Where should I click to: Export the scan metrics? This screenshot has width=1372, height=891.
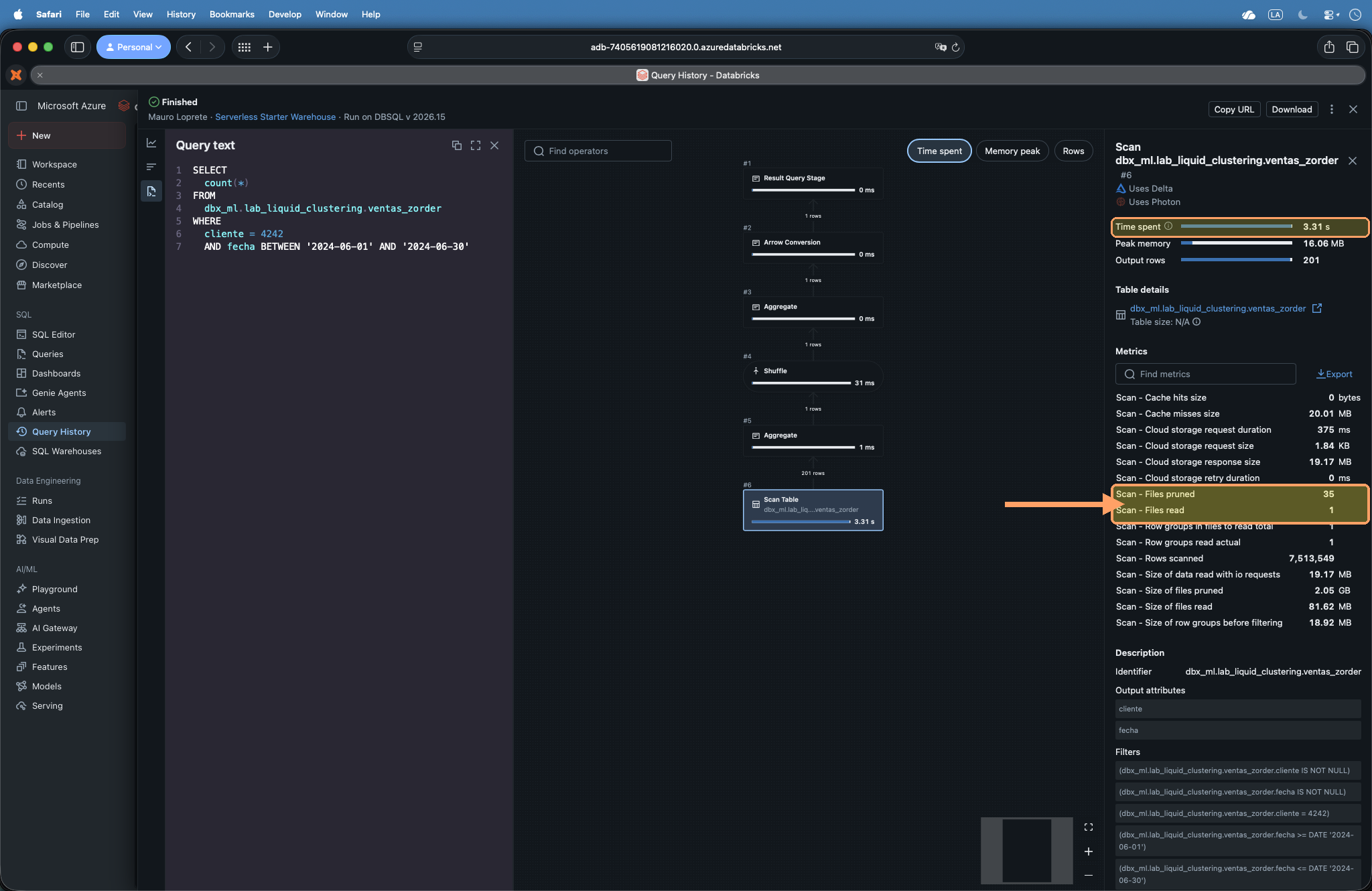[x=1334, y=374]
